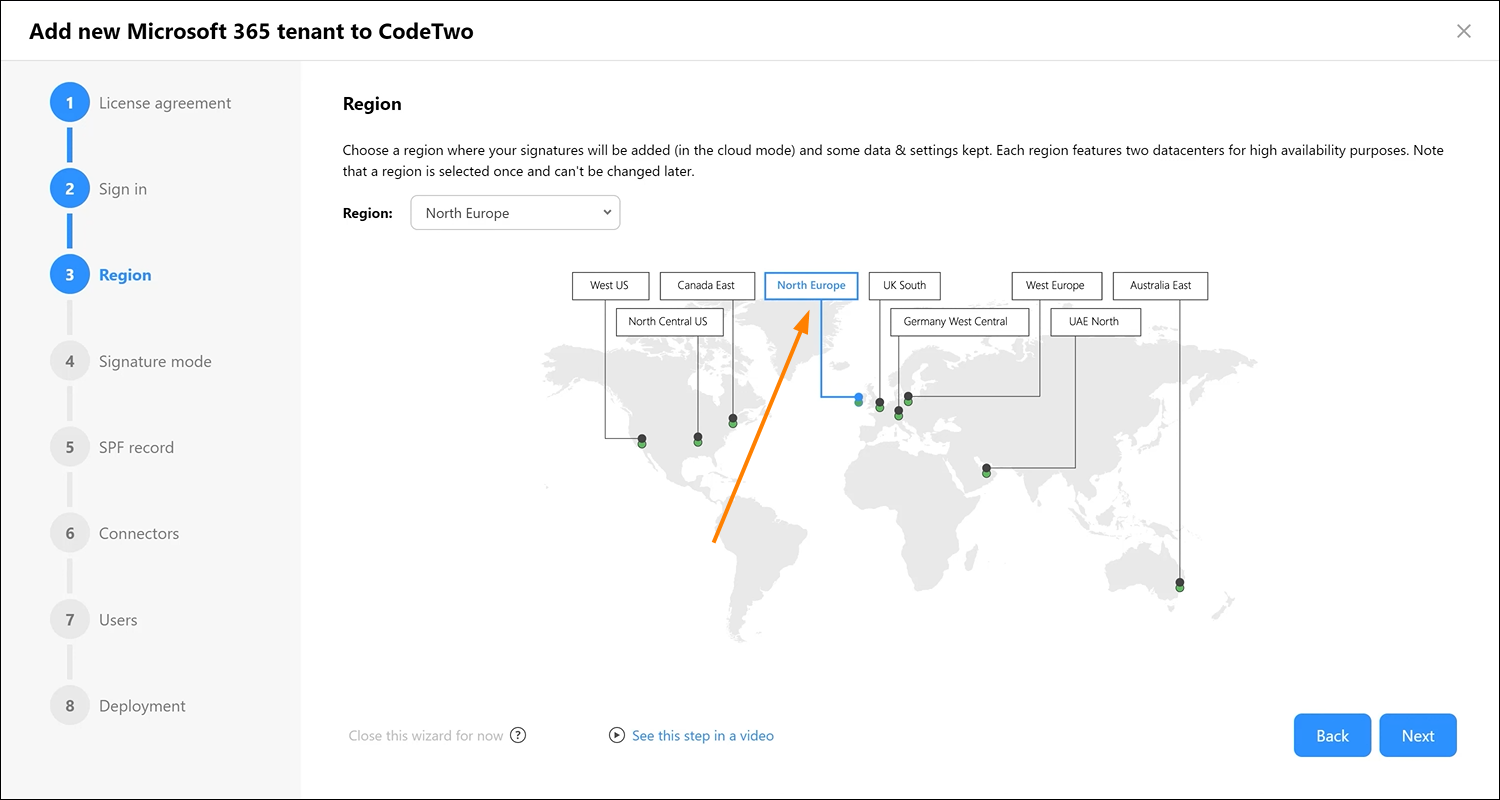Open the See this step in a video link

coord(703,735)
